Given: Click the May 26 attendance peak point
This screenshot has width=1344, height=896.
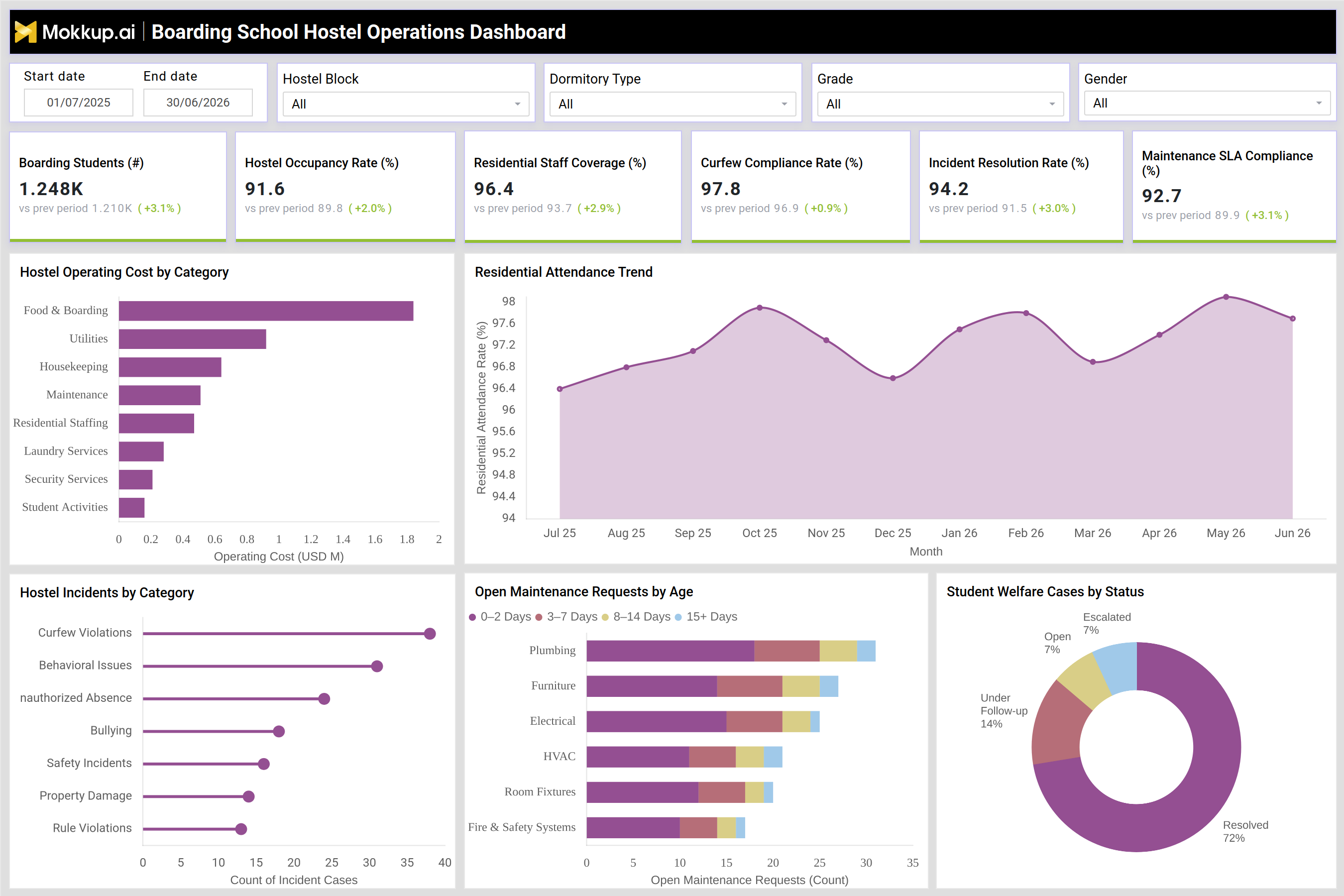Looking at the screenshot, I should point(1226,297).
